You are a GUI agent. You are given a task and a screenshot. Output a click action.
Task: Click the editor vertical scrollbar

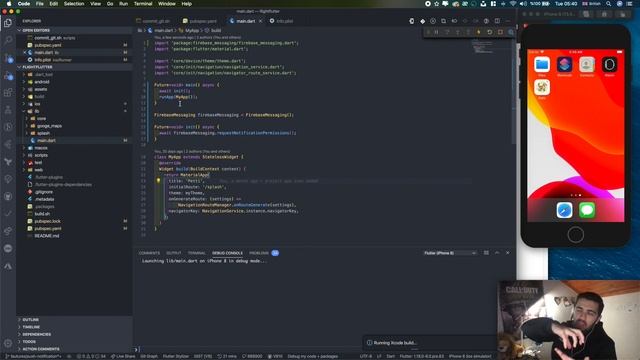pyautogui.click(x=513, y=92)
